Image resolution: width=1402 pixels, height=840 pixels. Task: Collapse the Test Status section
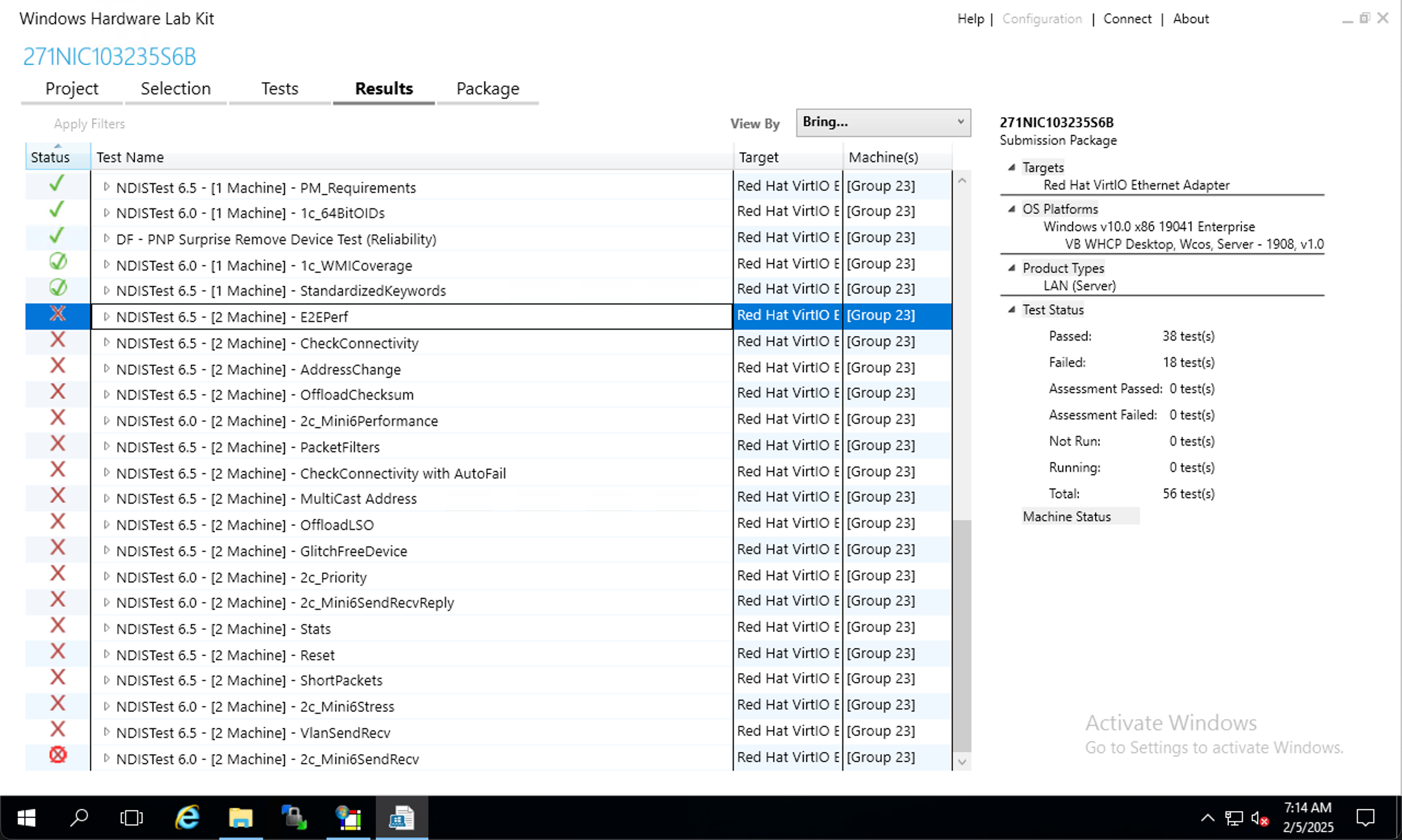(x=1012, y=309)
